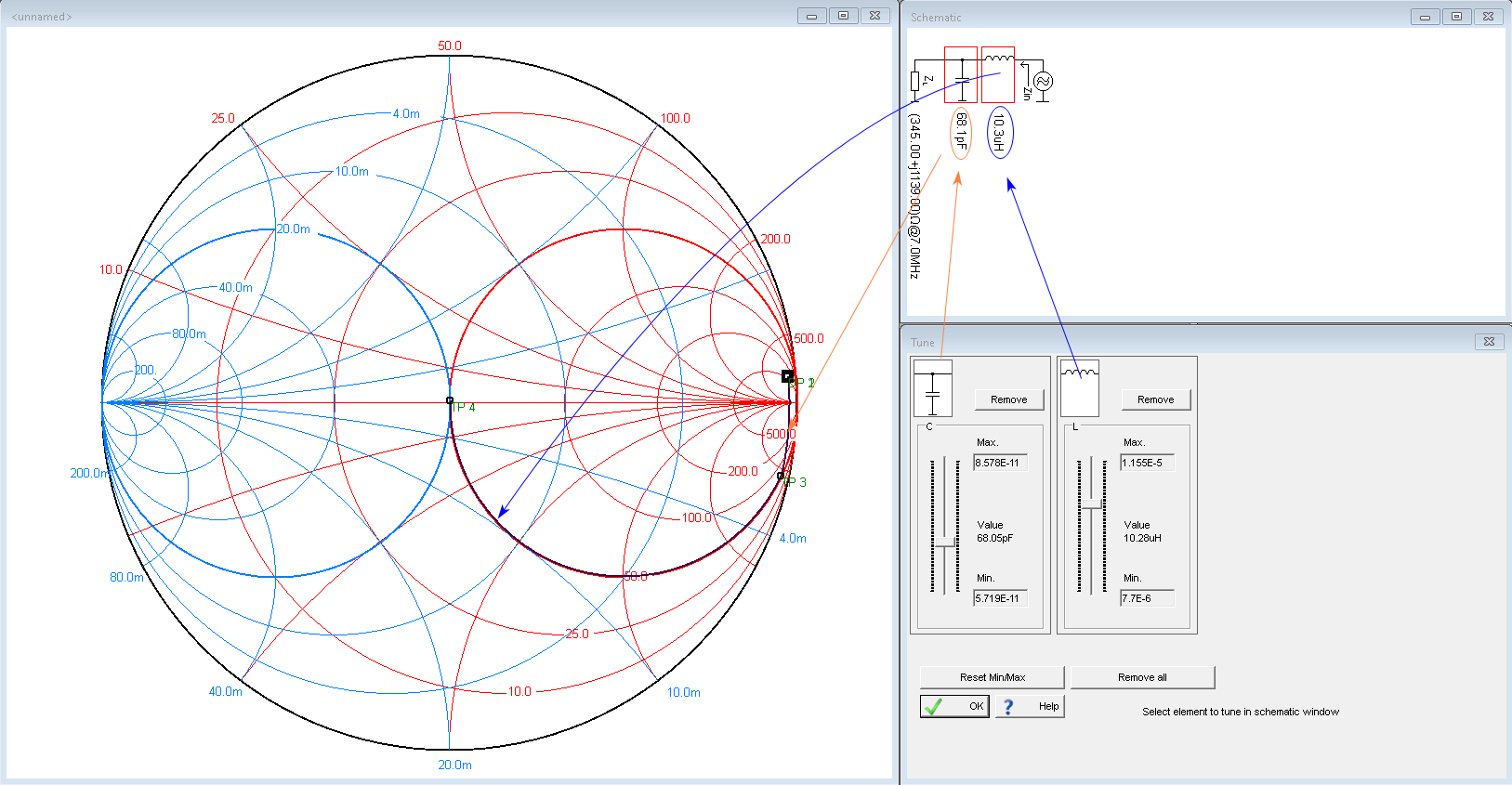Confirm tuning with the OK checkmark button
Image resolution: width=1512 pixels, height=785 pixels.
(954, 706)
